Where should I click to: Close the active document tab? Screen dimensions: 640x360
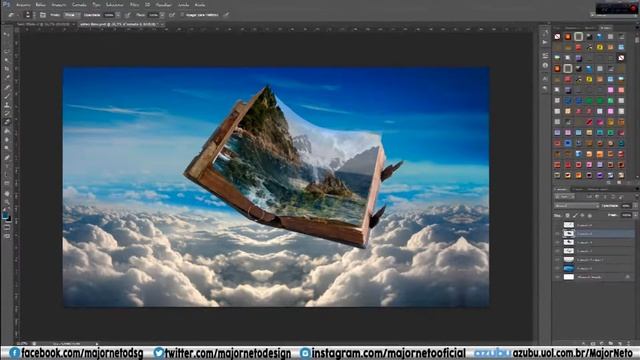tap(162, 24)
